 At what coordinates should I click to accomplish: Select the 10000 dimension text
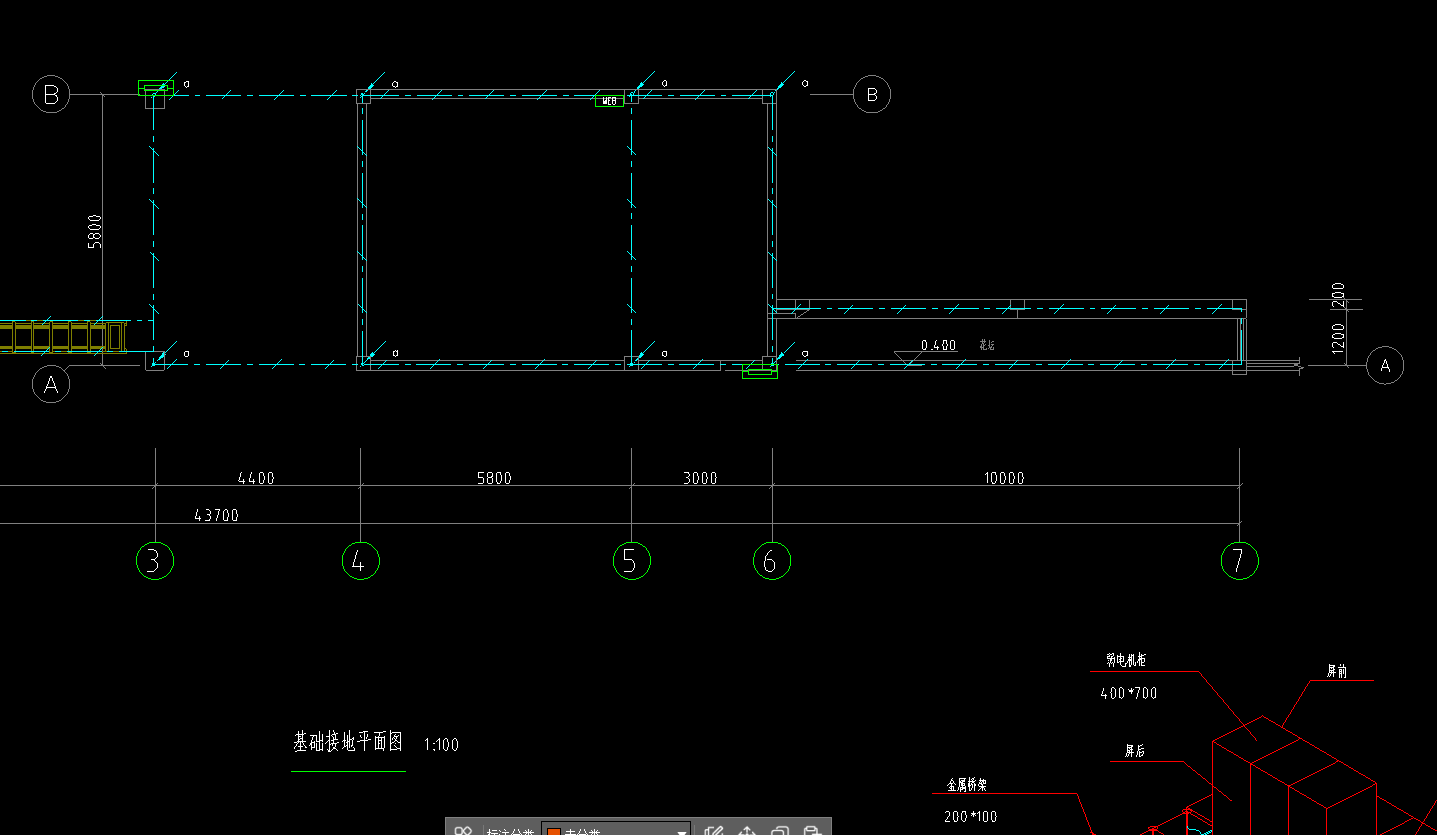pos(1003,478)
